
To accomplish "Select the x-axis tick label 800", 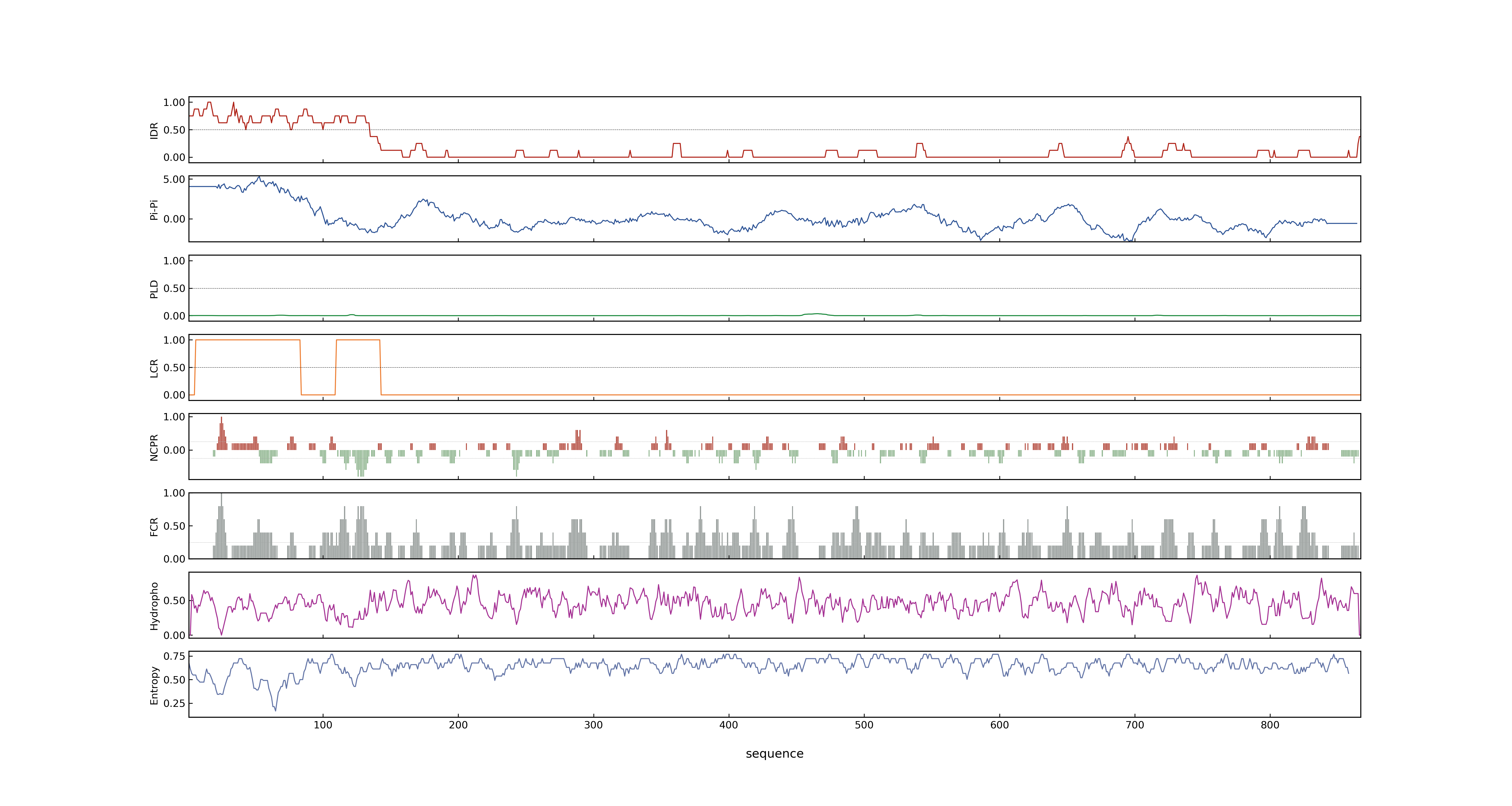I will coord(1270,725).
